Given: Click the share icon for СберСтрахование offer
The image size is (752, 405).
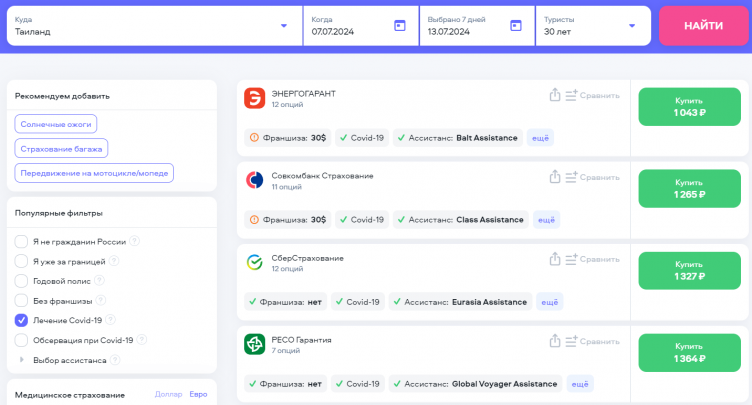Looking at the screenshot, I should [x=555, y=259].
